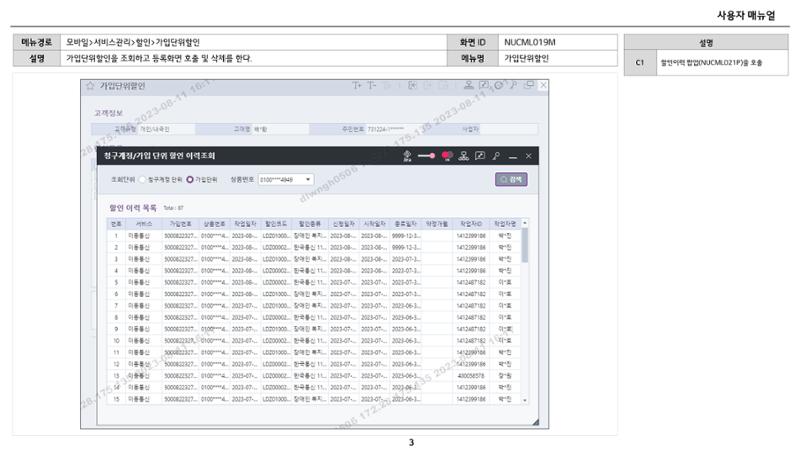800x450 pixels.
Task: Close the 할인 이력조회 popup
Action: 529,156
